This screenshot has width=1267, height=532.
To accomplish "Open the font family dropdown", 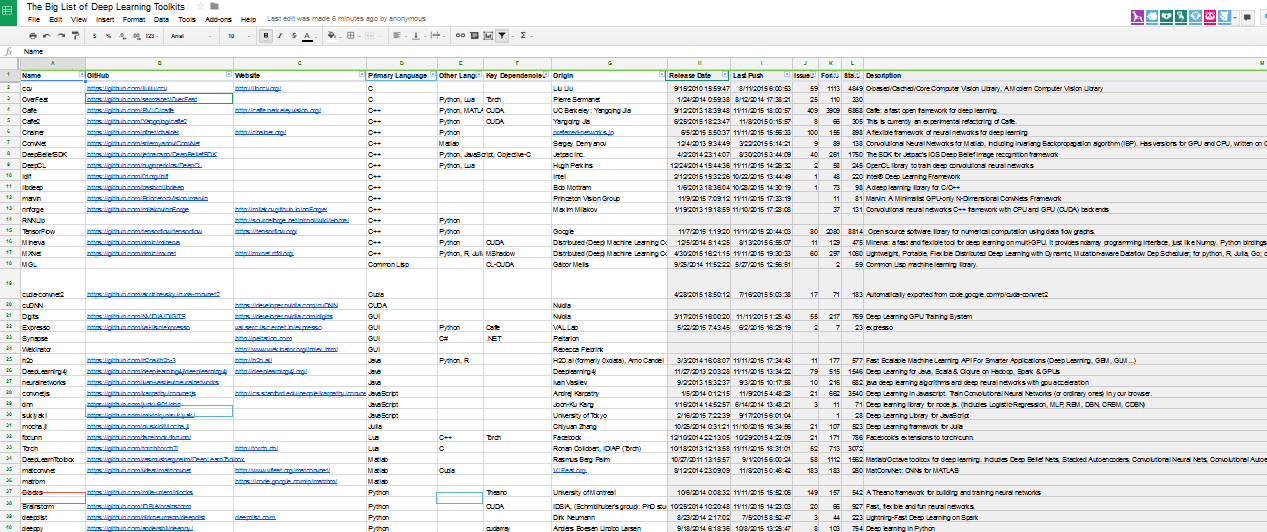I will [190, 36].
